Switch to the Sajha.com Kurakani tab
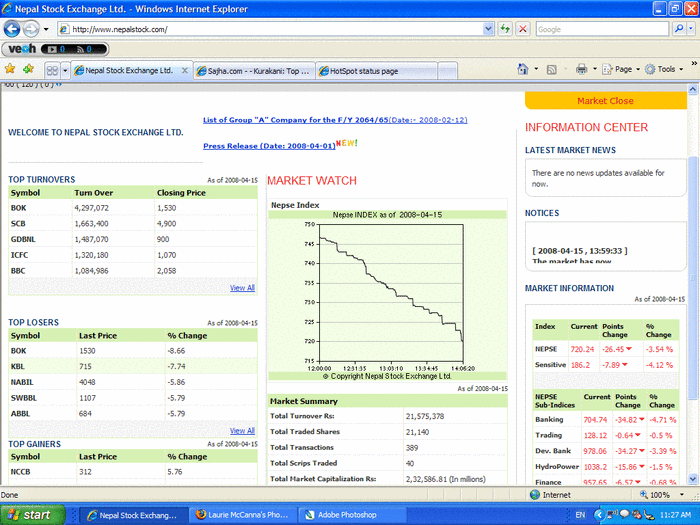The image size is (700, 525). pyautogui.click(x=253, y=71)
